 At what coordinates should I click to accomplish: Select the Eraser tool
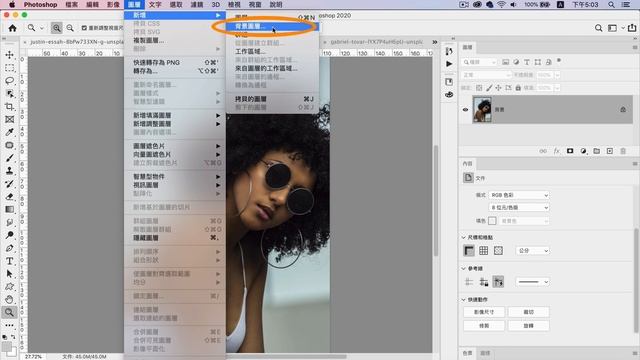[x=9, y=196]
